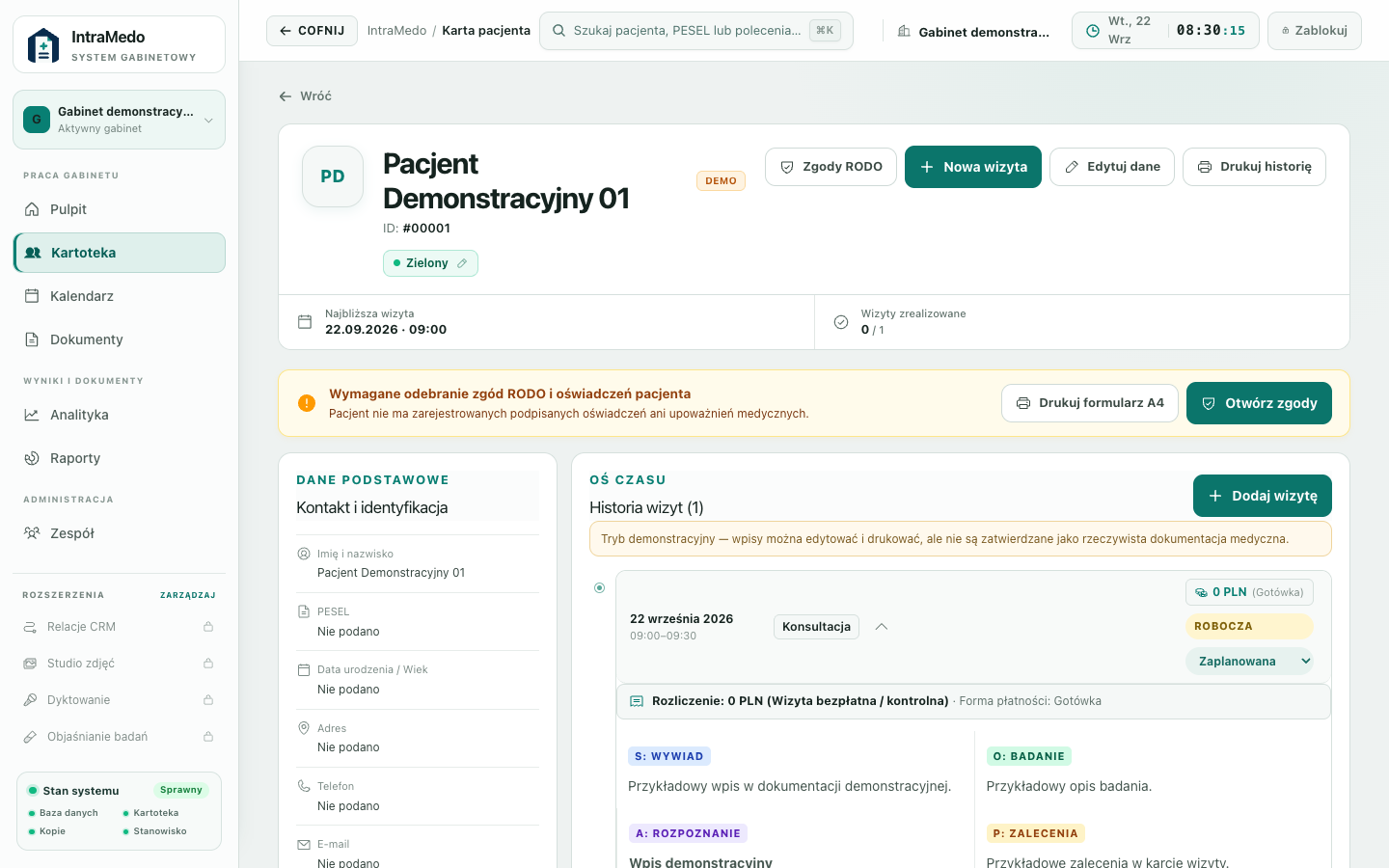
Task: Open the Zaplanowana visit status dropdown
Action: pos(1249,662)
